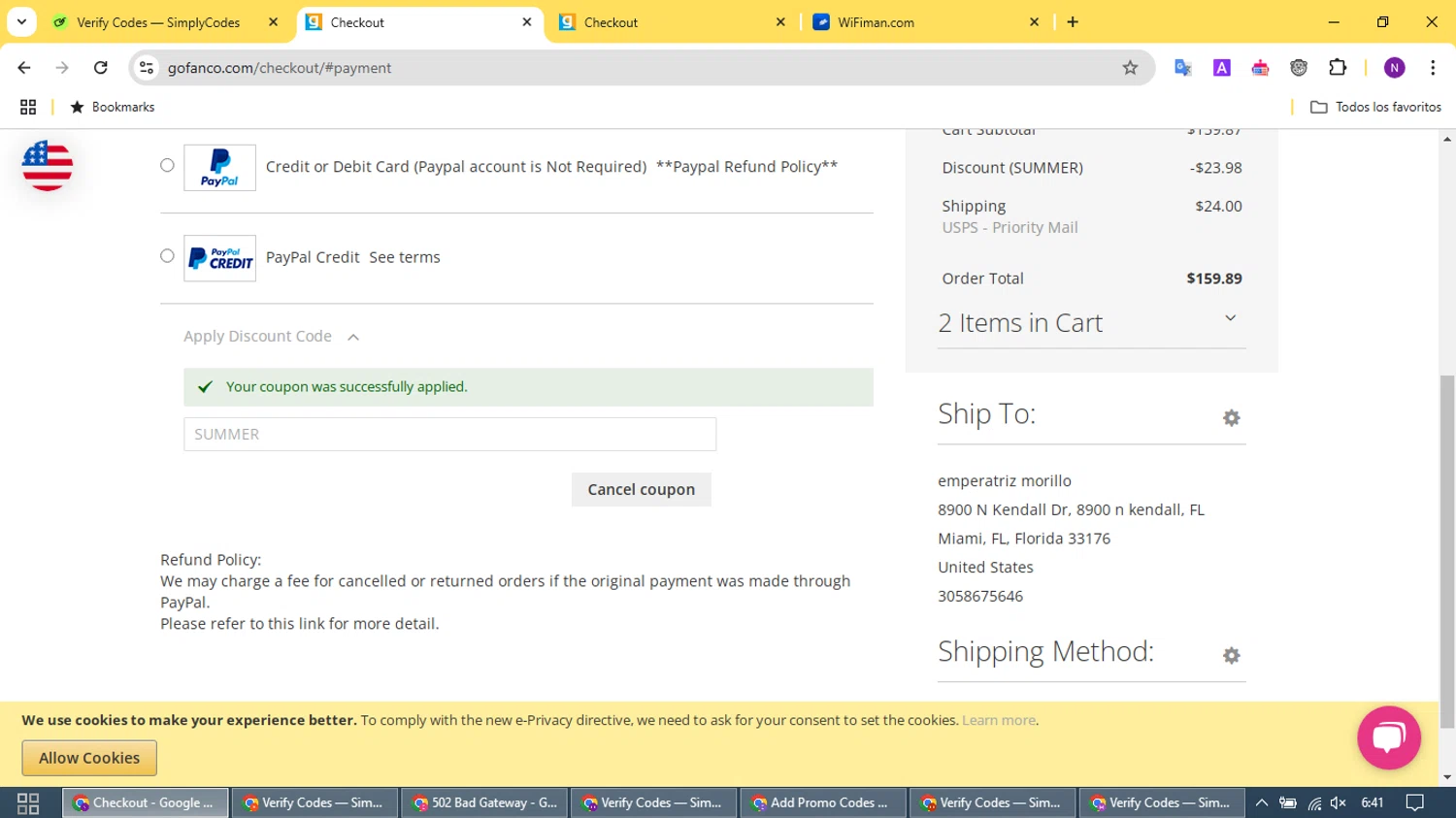This screenshot has height=818, width=1456.
Task: Click the discount code input field
Action: [x=450, y=435]
